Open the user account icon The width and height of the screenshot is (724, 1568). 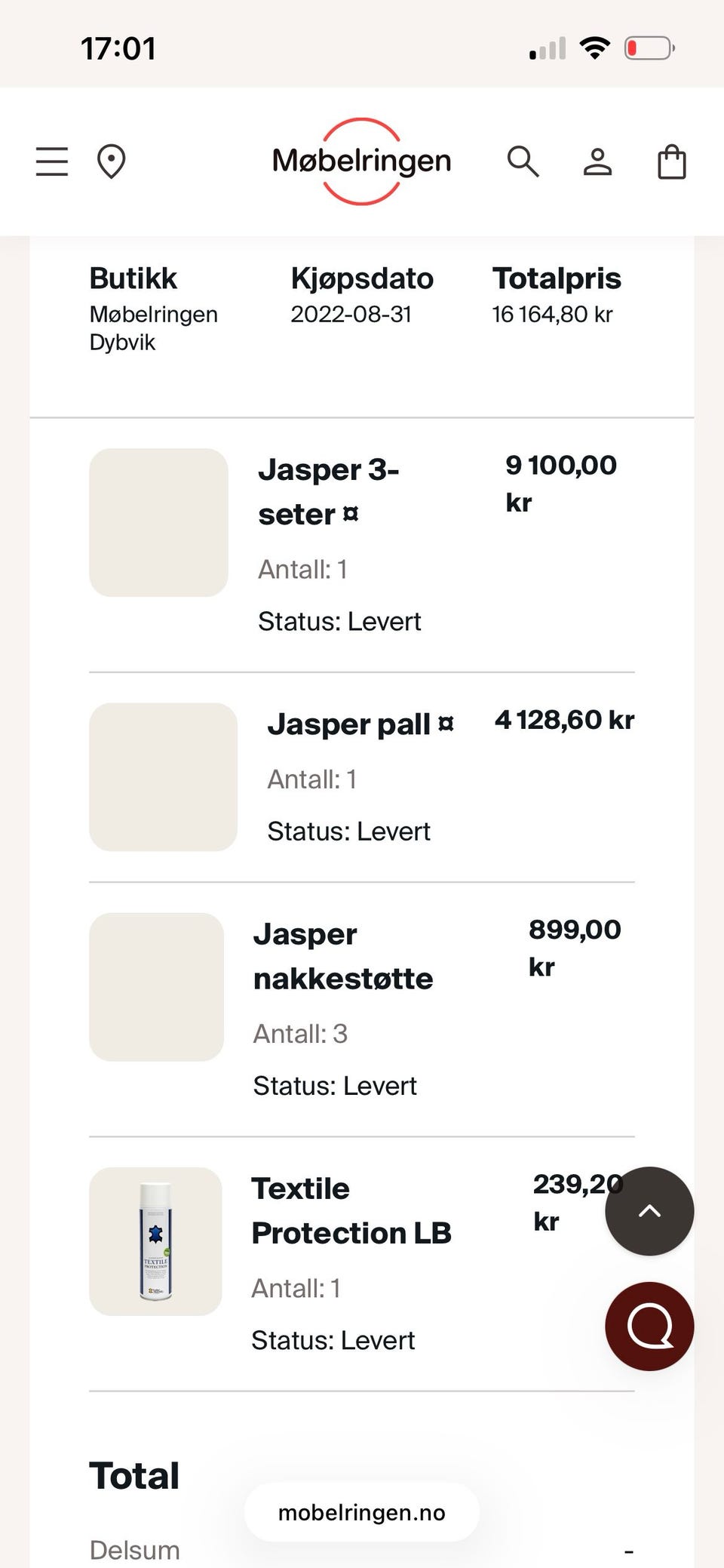point(597,161)
